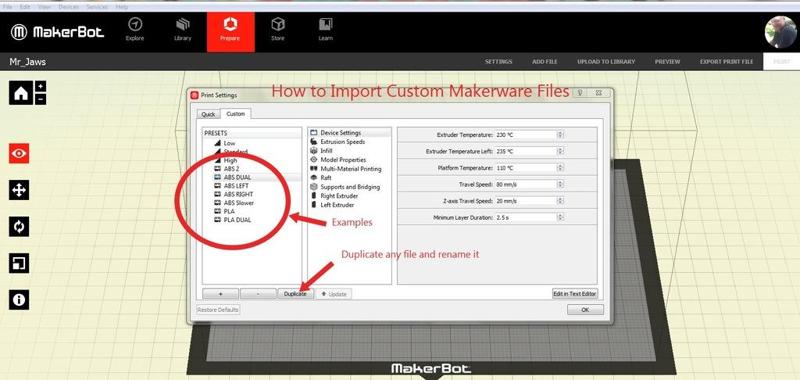
Task: Remove preset with the - button
Action: tap(258, 294)
